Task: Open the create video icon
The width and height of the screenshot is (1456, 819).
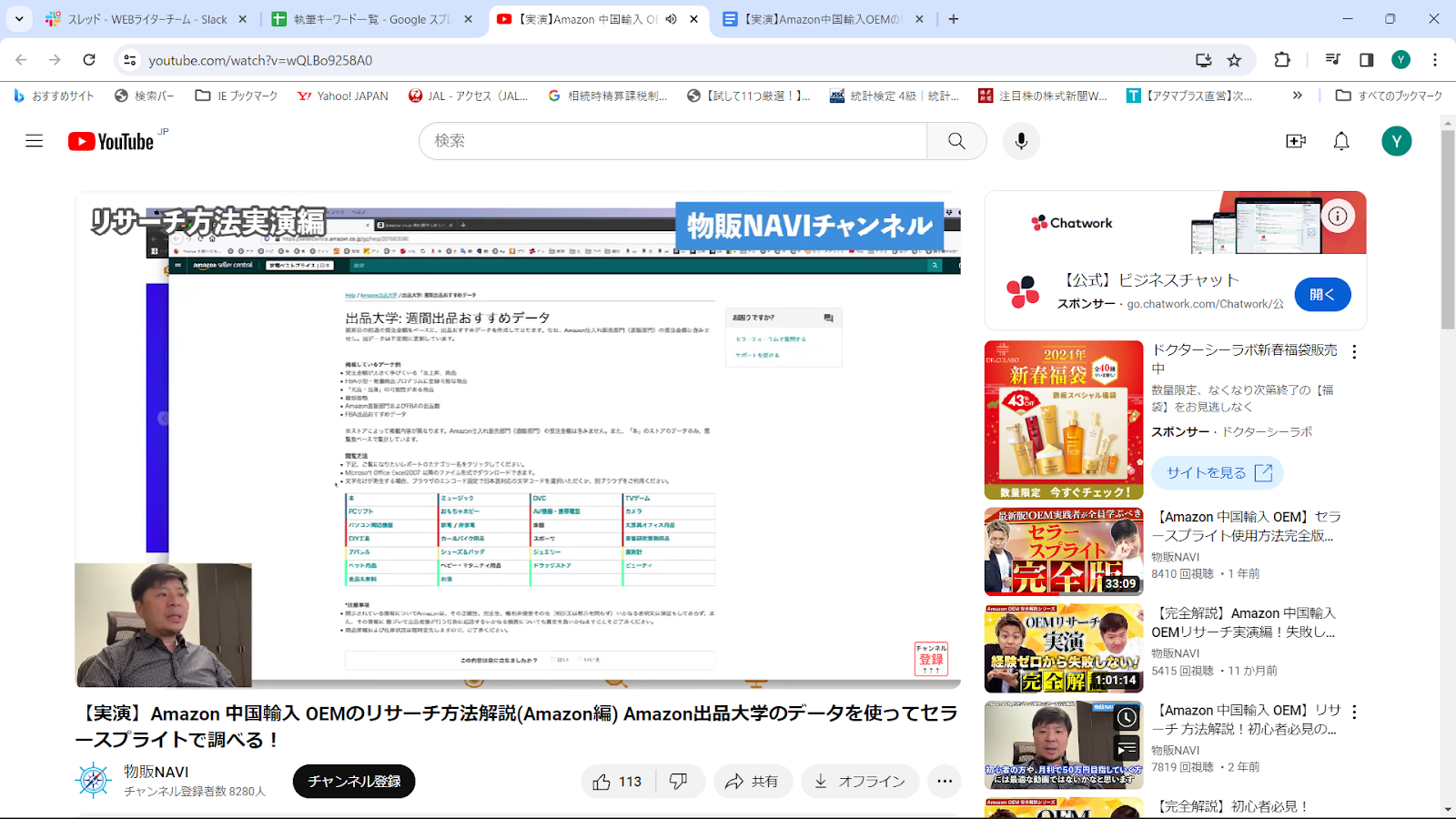Action: [x=1296, y=141]
